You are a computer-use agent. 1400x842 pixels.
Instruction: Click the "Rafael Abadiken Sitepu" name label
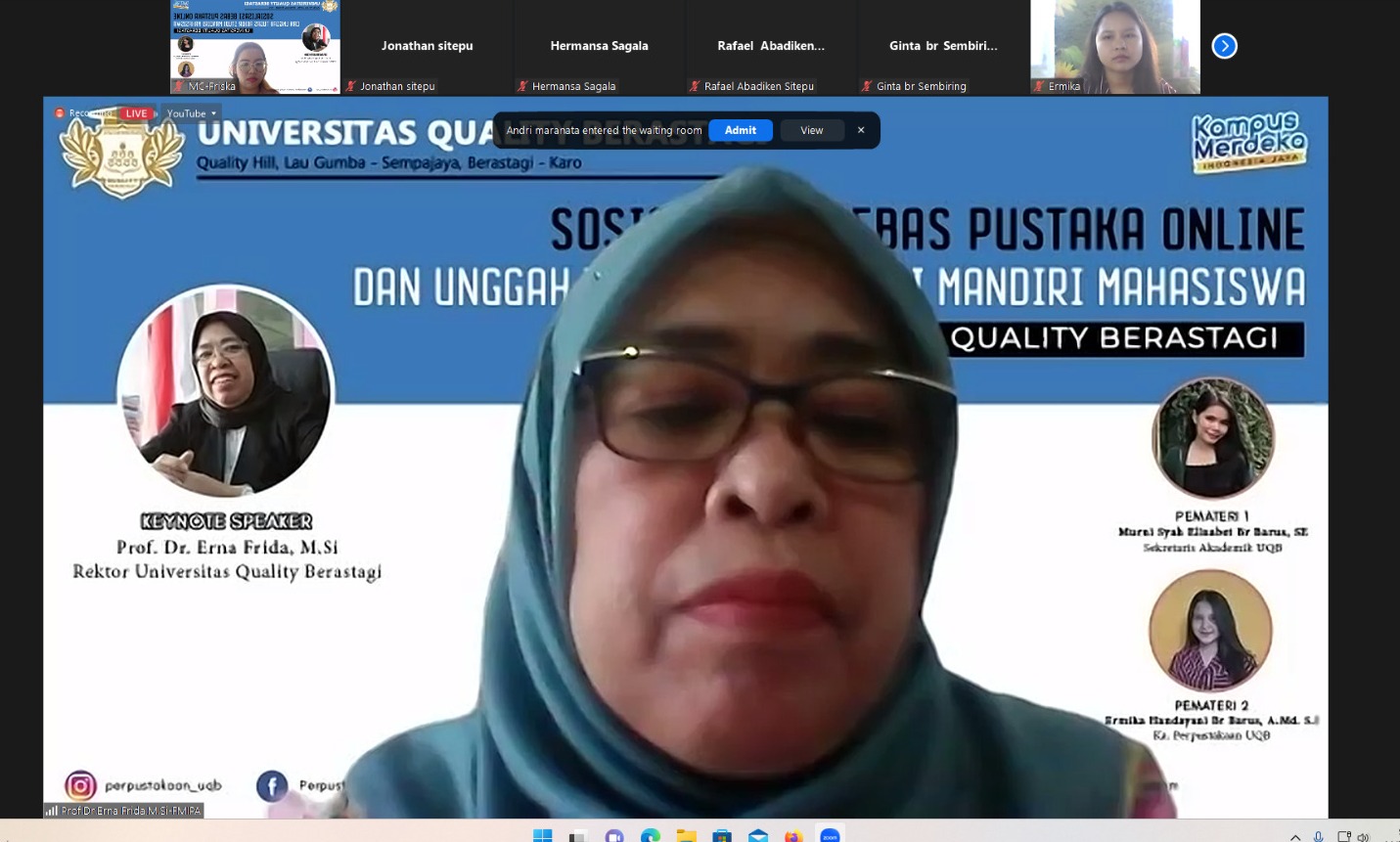[759, 86]
